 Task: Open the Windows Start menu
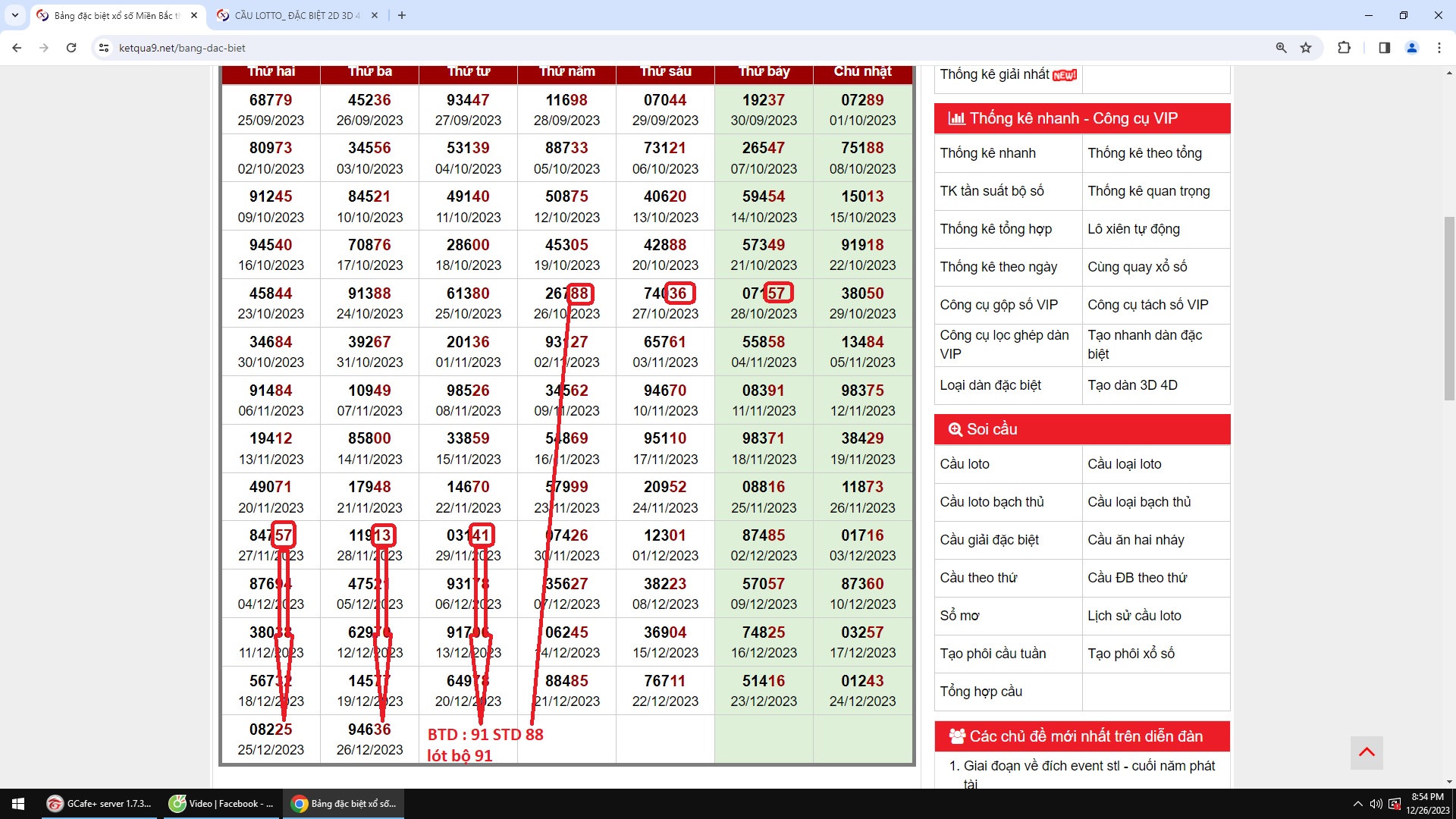coord(18,804)
